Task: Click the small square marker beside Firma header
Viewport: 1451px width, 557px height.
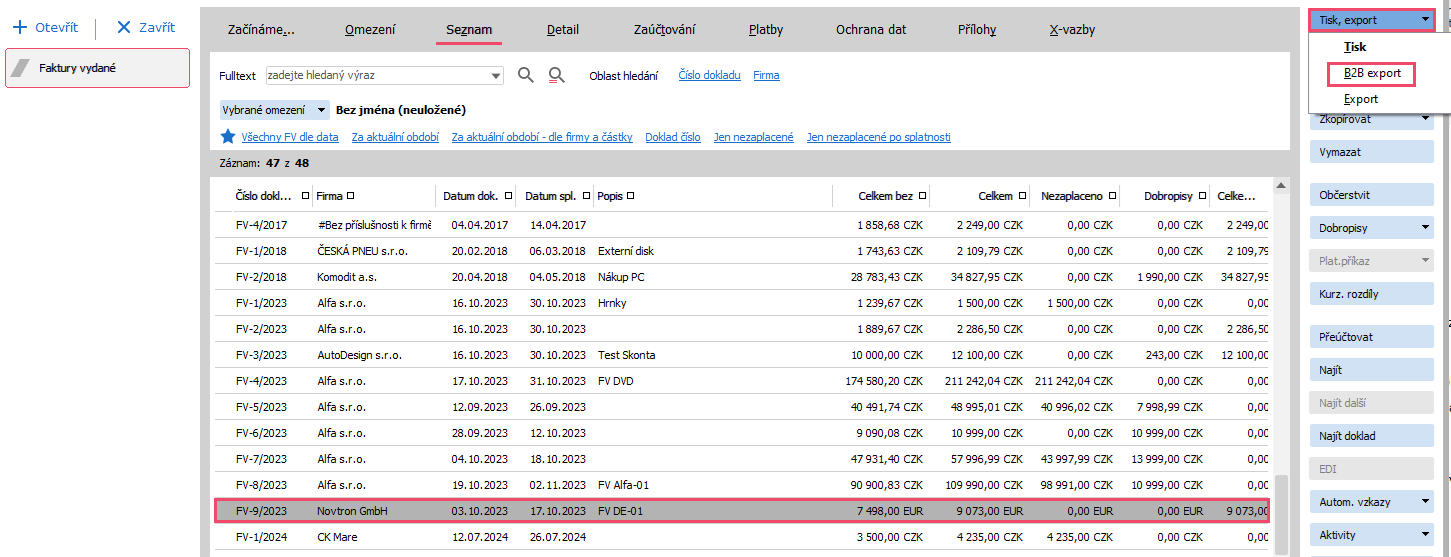Action: point(350,196)
